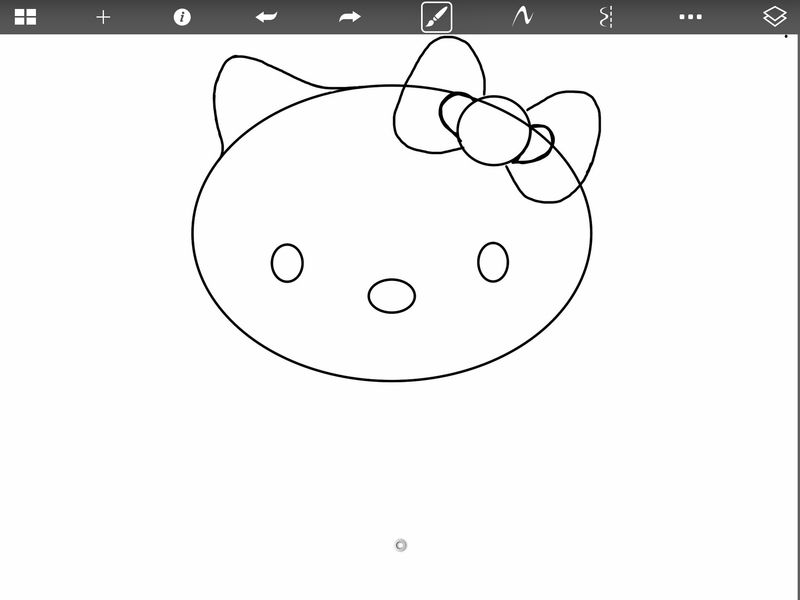Image resolution: width=800 pixels, height=600 pixels.
Task: Expand the more options ellipsis menu
Action: point(690,17)
